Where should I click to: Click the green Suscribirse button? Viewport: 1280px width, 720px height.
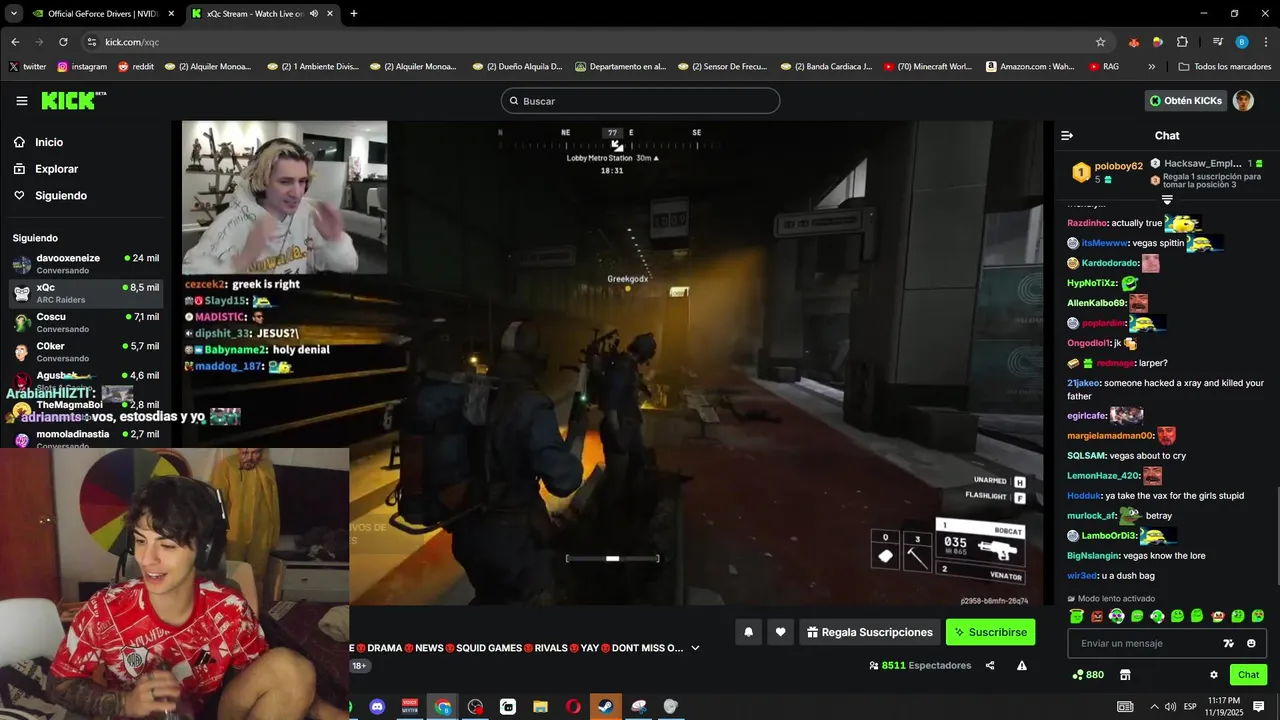point(990,632)
